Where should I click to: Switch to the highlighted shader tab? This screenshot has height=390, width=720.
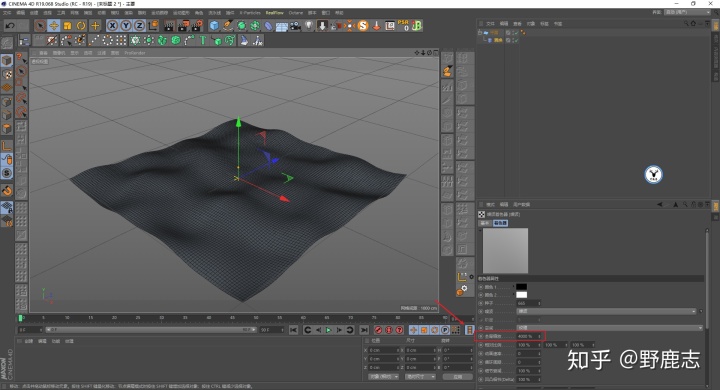pos(500,223)
